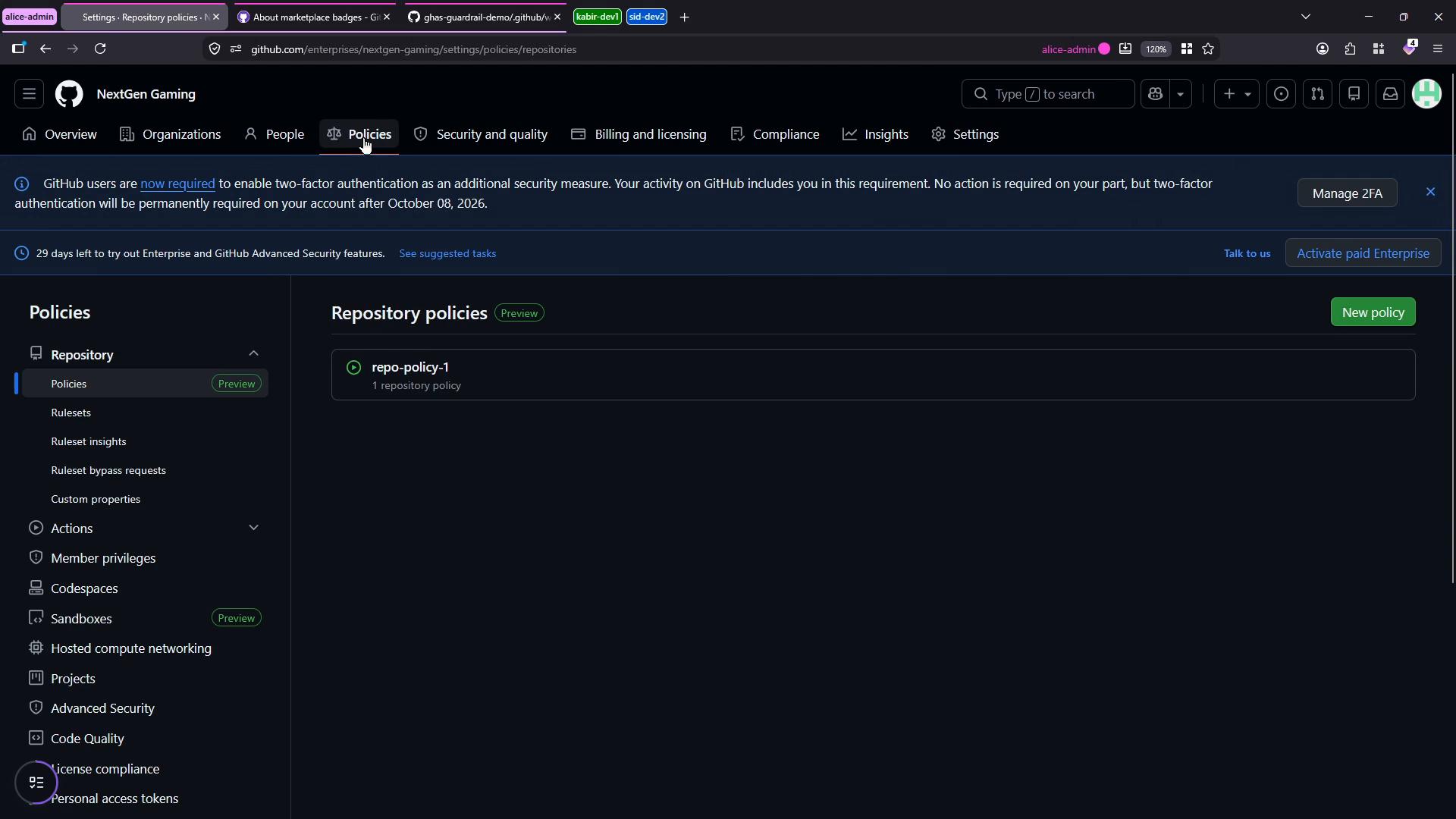
Task: Click the green New policy button
Action: click(x=1373, y=312)
